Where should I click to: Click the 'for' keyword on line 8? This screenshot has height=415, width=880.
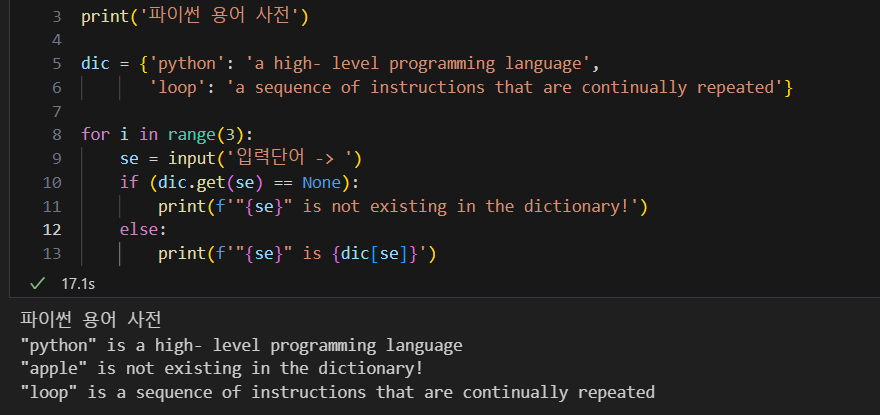[x=95, y=135]
